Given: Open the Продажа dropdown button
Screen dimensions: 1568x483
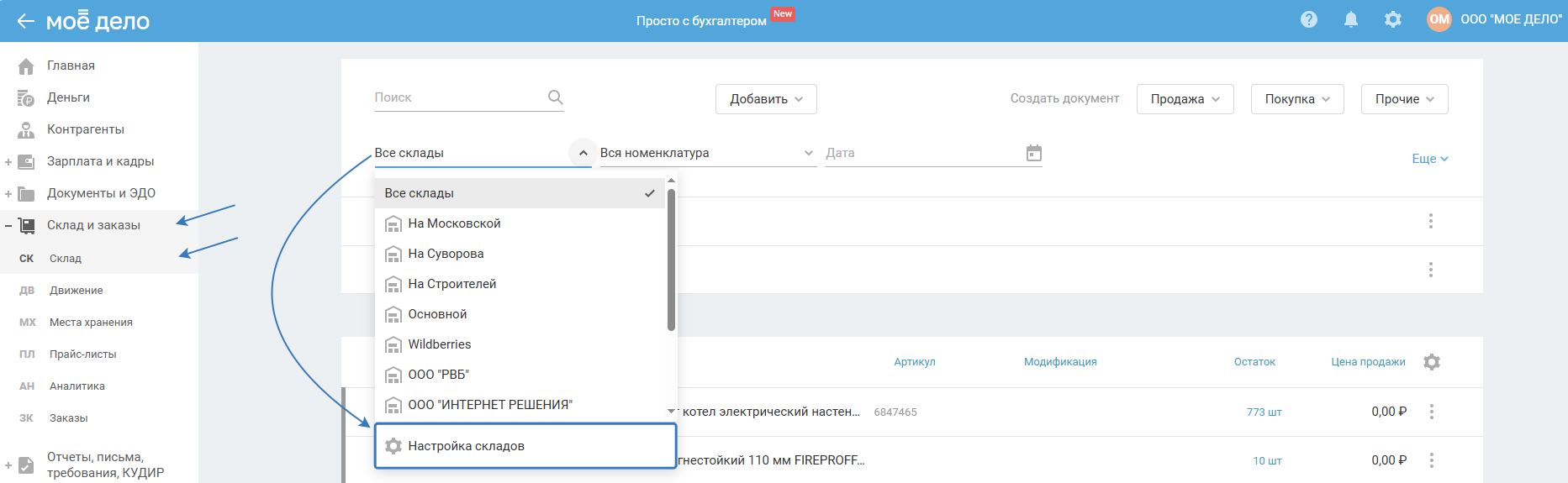Looking at the screenshot, I should pyautogui.click(x=1185, y=99).
